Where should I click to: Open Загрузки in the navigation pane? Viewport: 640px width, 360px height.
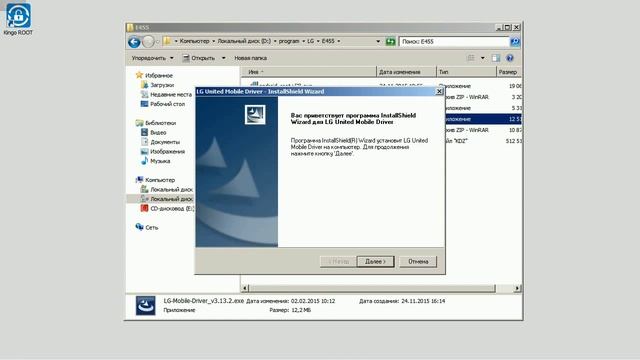click(x=158, y=85)
